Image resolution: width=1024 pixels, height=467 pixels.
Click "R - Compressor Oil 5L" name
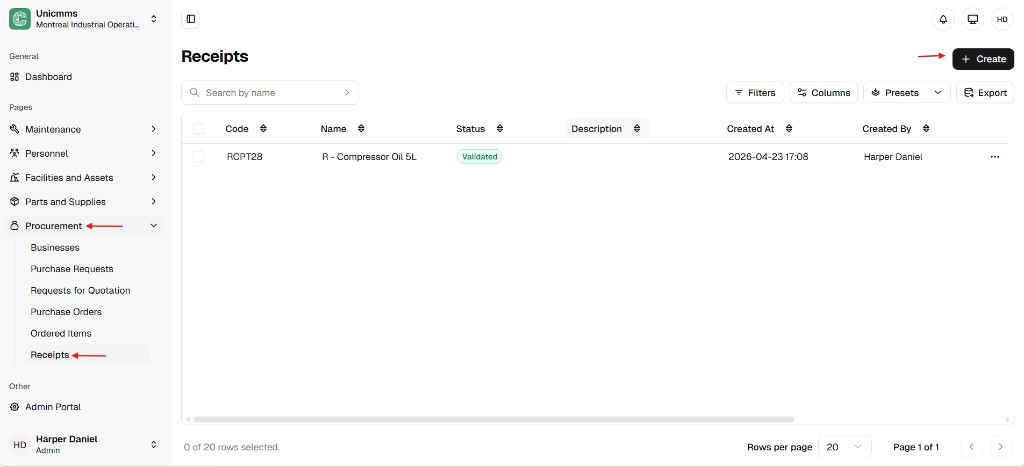pos(369,157)
